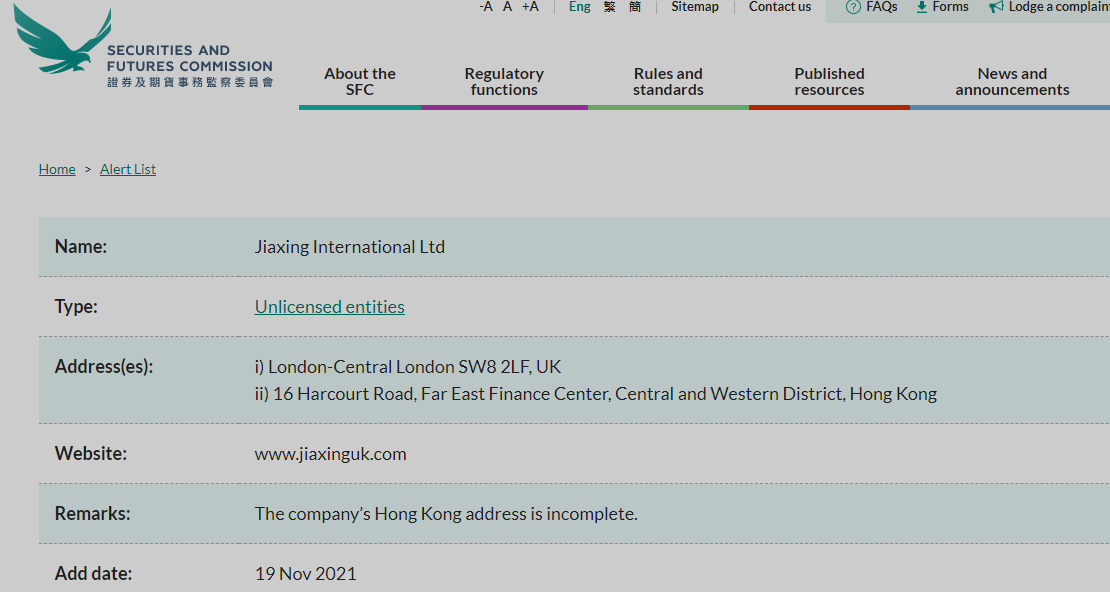Open the Sitemap link
The width and height of the screenshot is (1110, 592).
tap(695, 6)
